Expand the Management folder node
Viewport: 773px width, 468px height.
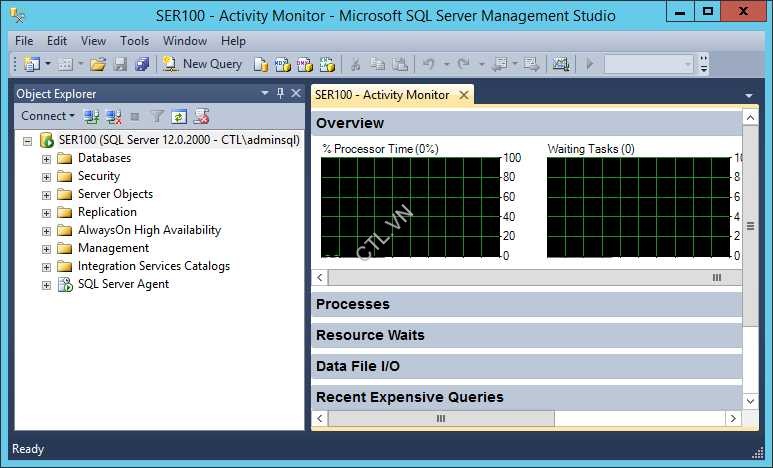46,249
